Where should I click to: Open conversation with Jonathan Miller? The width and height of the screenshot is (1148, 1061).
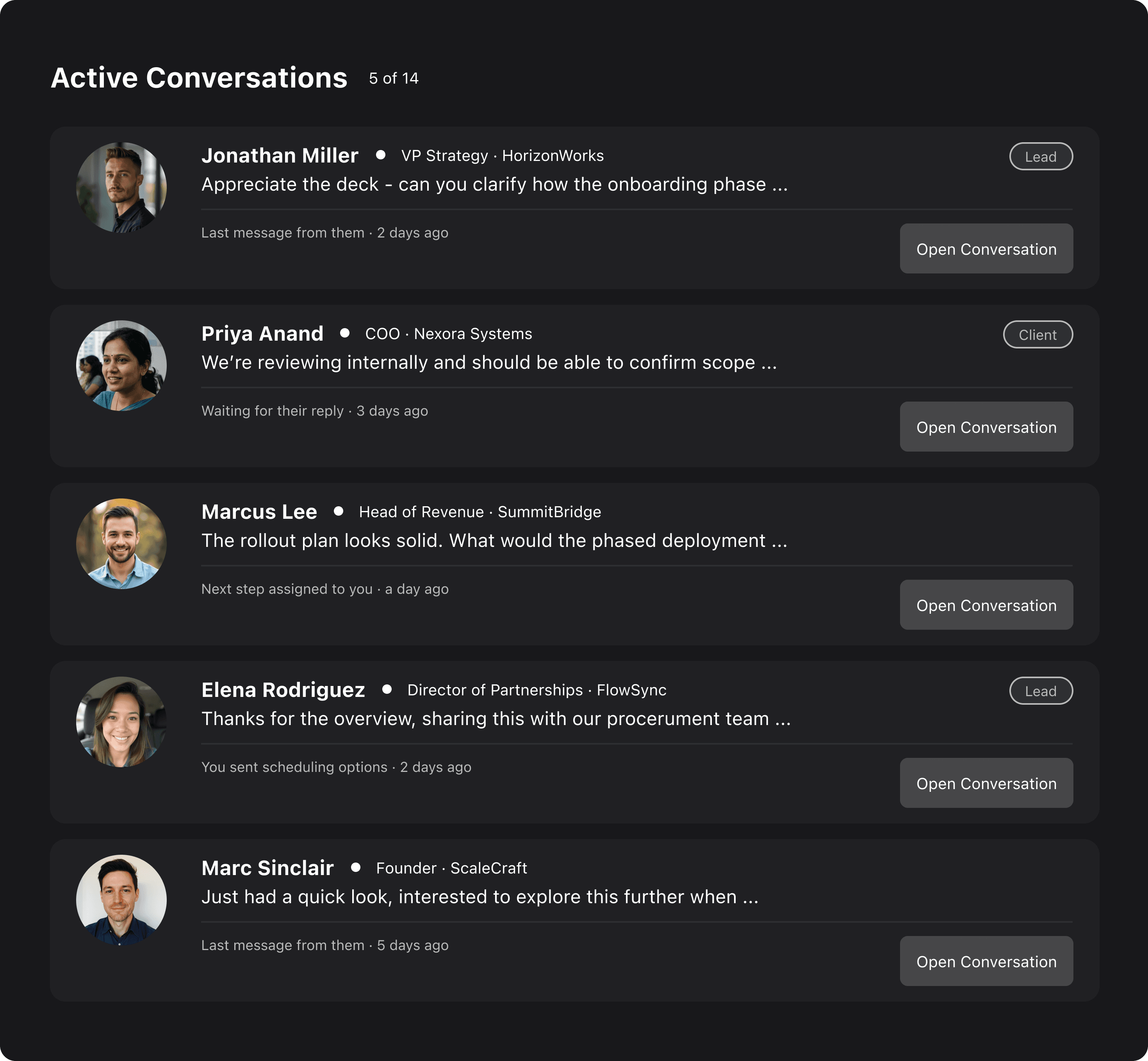coord(986,248)
